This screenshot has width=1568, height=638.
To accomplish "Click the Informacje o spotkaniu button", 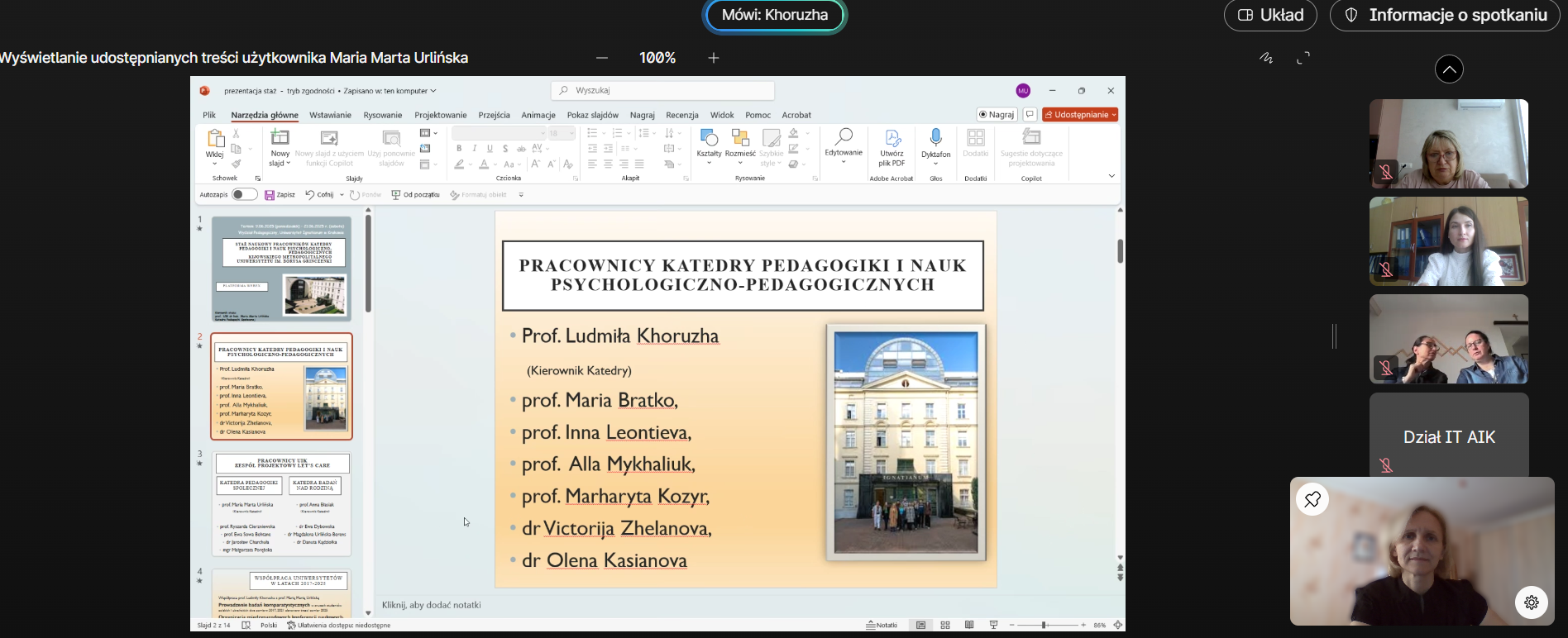I will [1444, 15].
